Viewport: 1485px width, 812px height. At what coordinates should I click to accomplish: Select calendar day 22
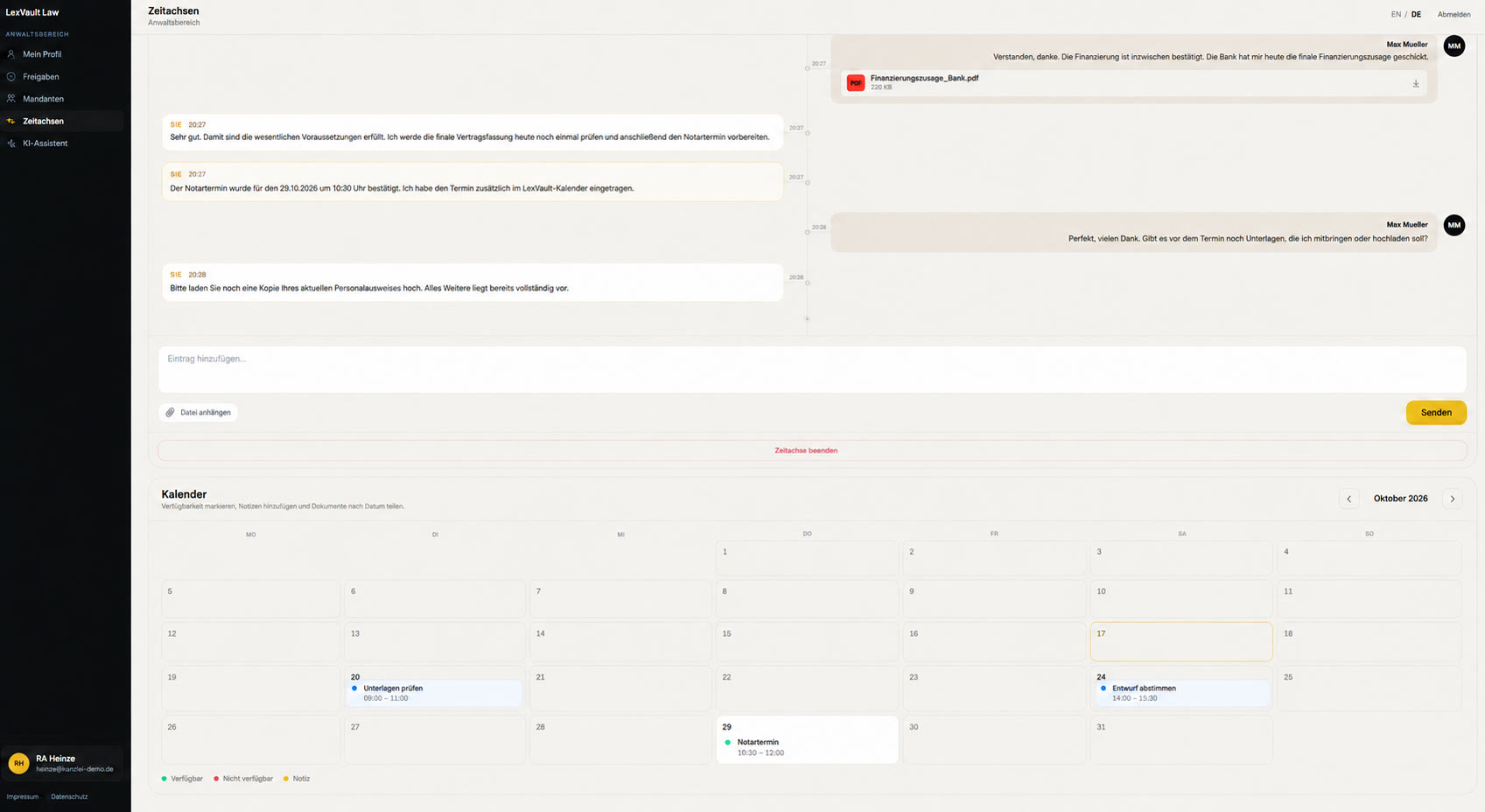807,689
